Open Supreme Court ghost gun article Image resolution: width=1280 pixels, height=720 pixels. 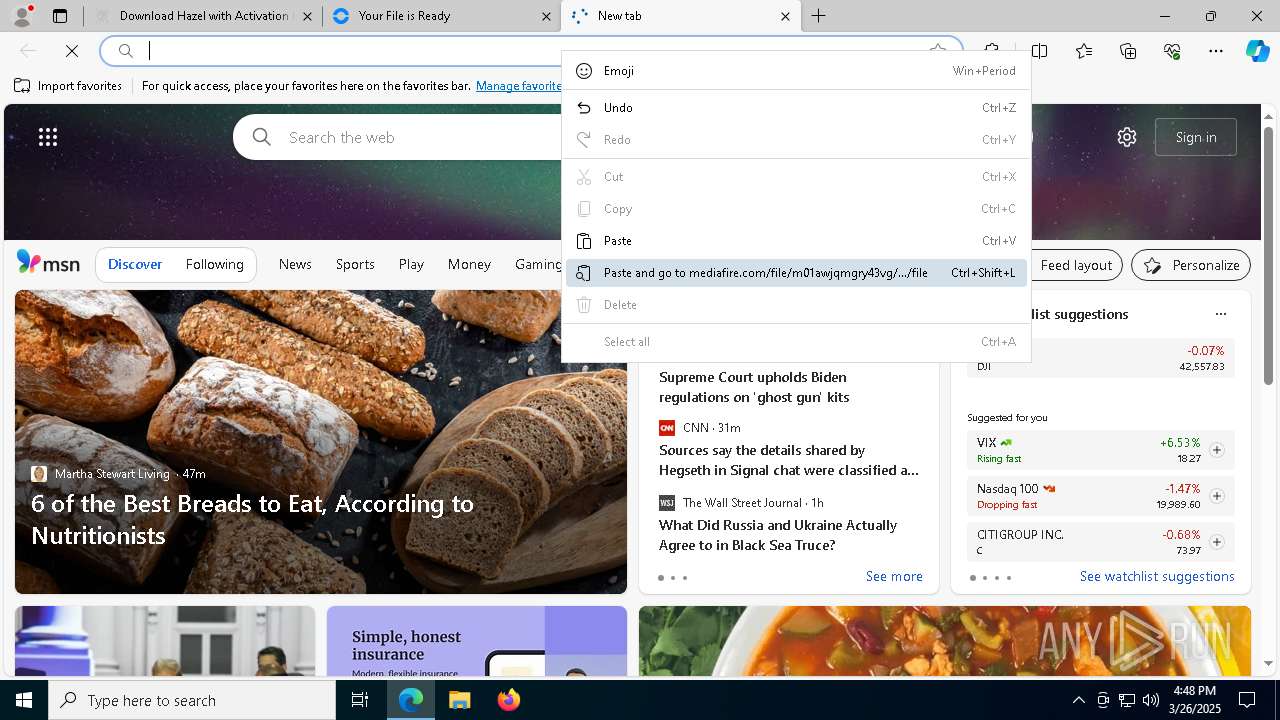754,387
